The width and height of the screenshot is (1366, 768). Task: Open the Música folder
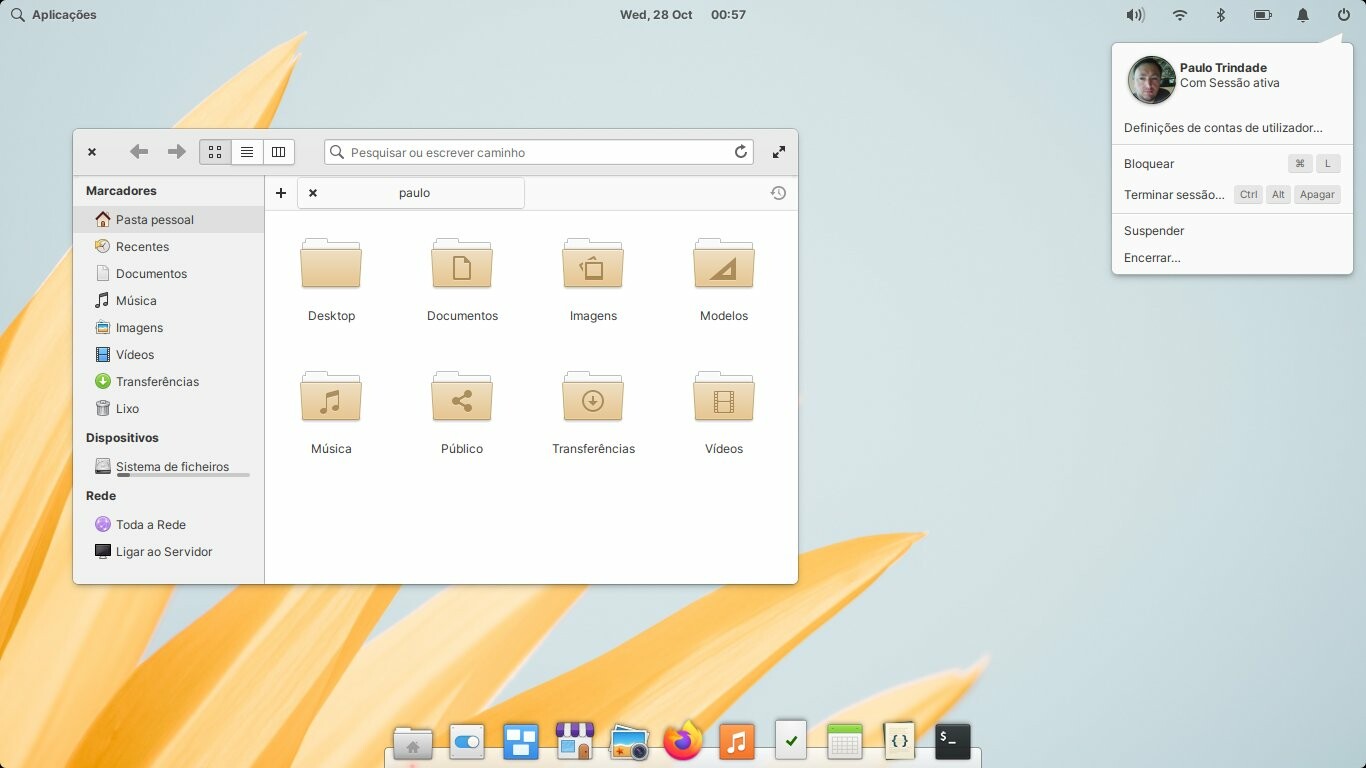tap(331, 398)
